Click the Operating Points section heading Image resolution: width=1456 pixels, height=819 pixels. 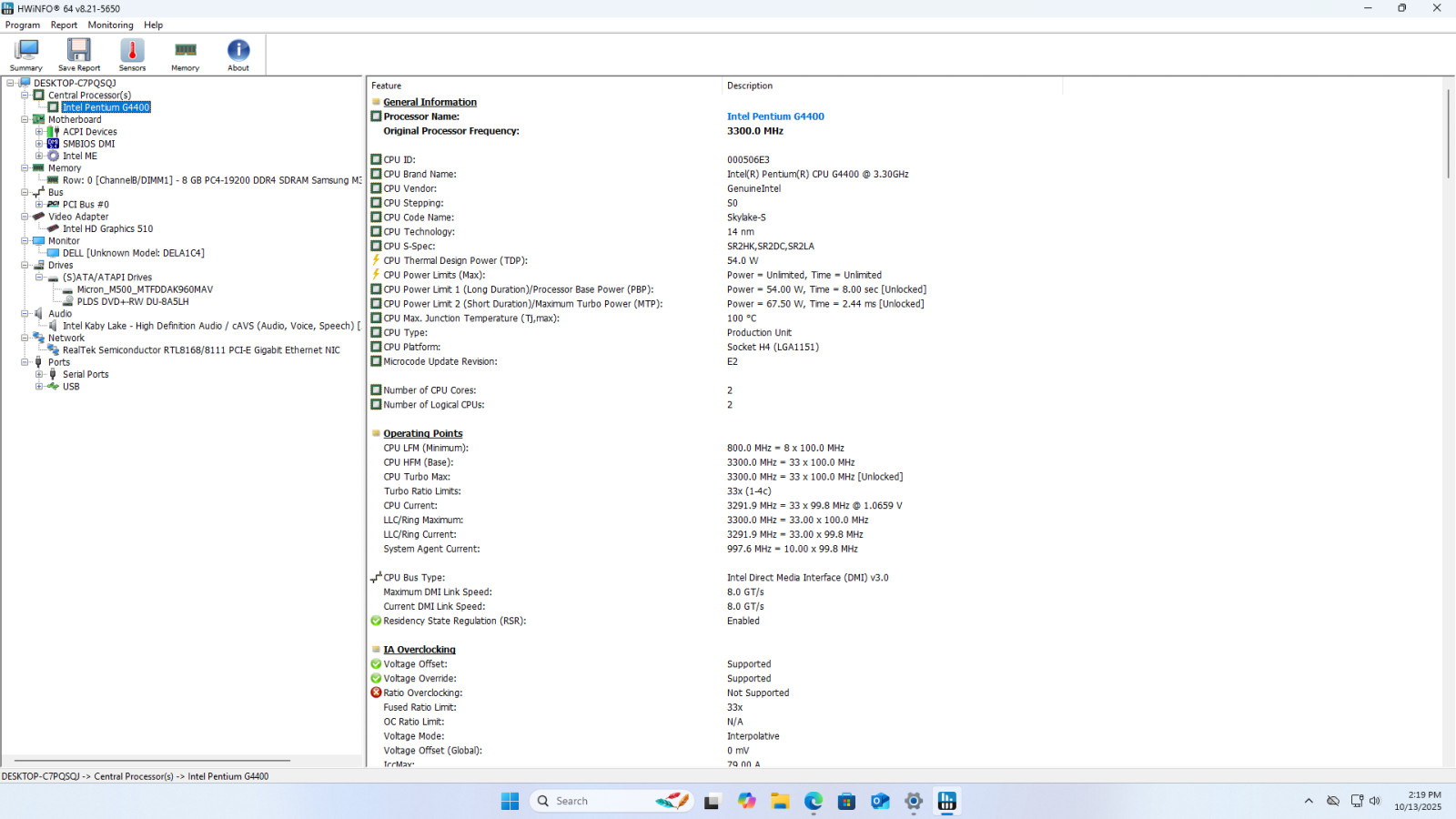coord(423,433)
